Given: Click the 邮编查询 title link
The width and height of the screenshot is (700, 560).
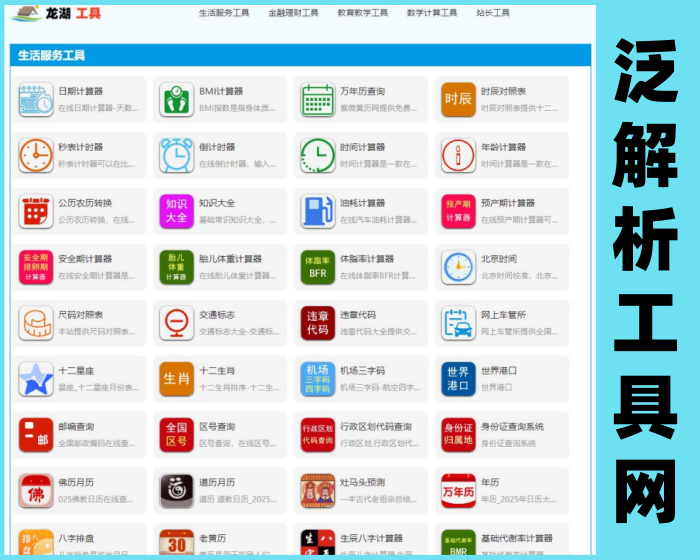Looking at the screenshot, I should coord(76,427).
